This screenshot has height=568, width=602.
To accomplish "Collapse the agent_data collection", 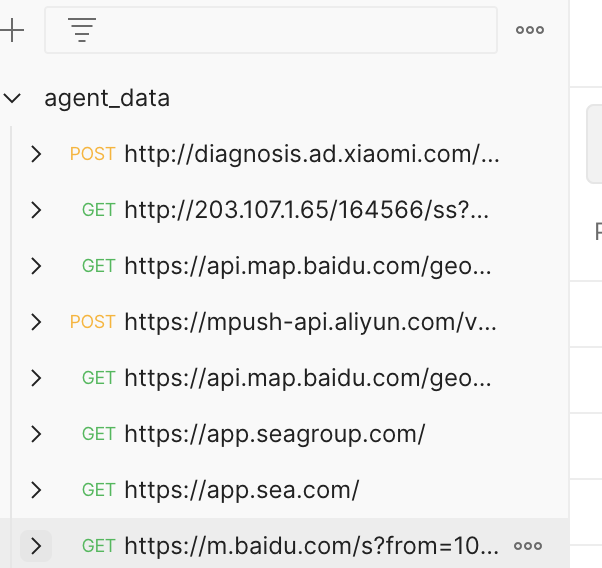I will pyautogui.click(x=13, y=98).
